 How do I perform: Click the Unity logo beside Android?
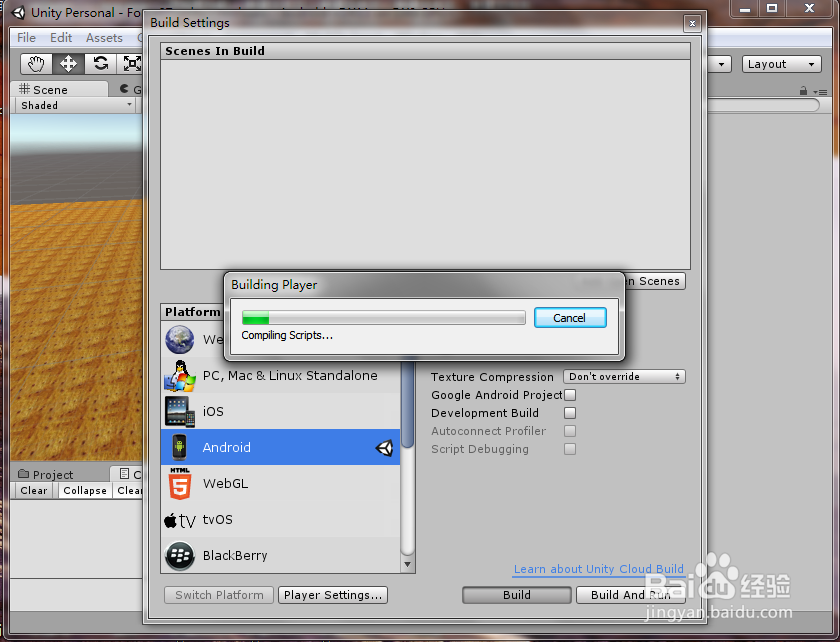coord(385,447)
